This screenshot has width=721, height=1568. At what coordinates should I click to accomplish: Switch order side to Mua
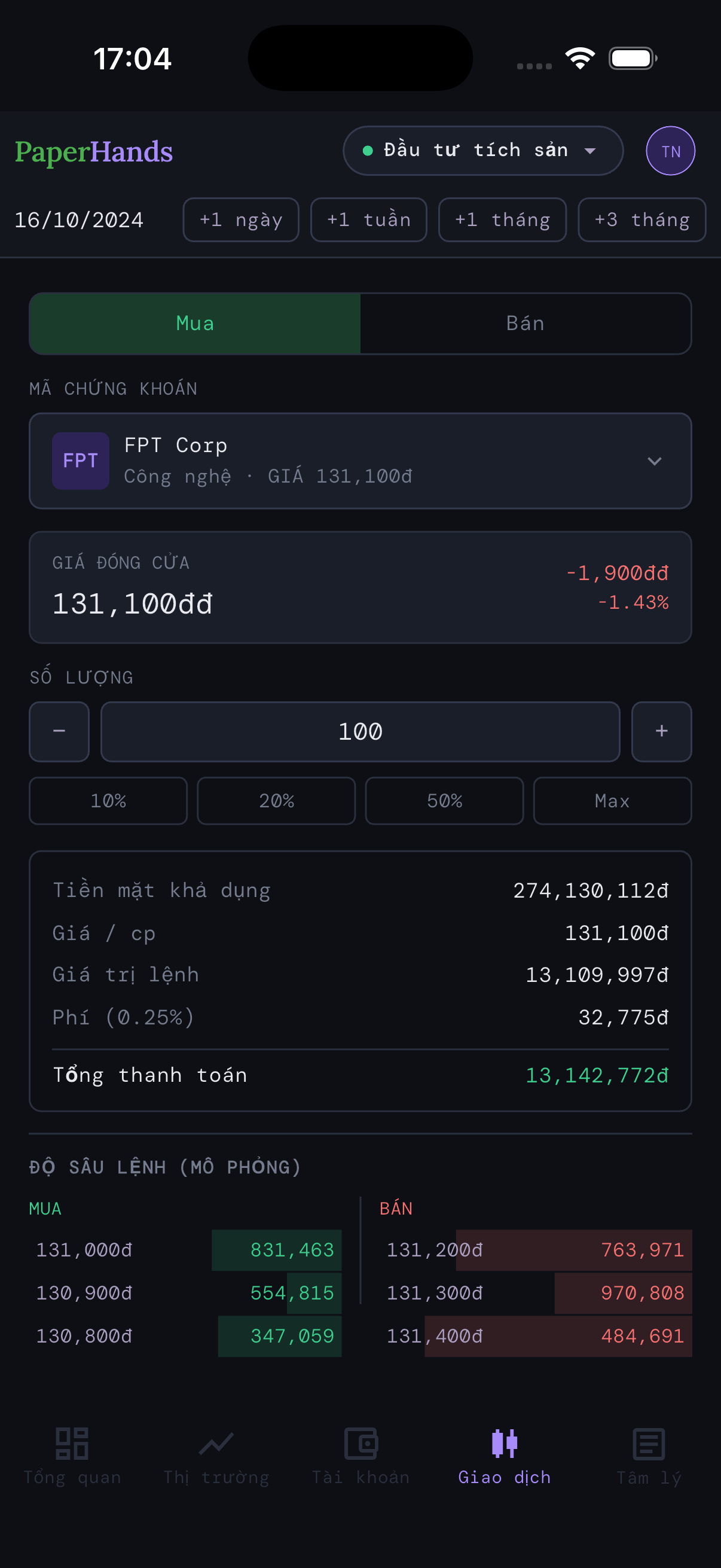pyautogui.click(x=195, y=323)
